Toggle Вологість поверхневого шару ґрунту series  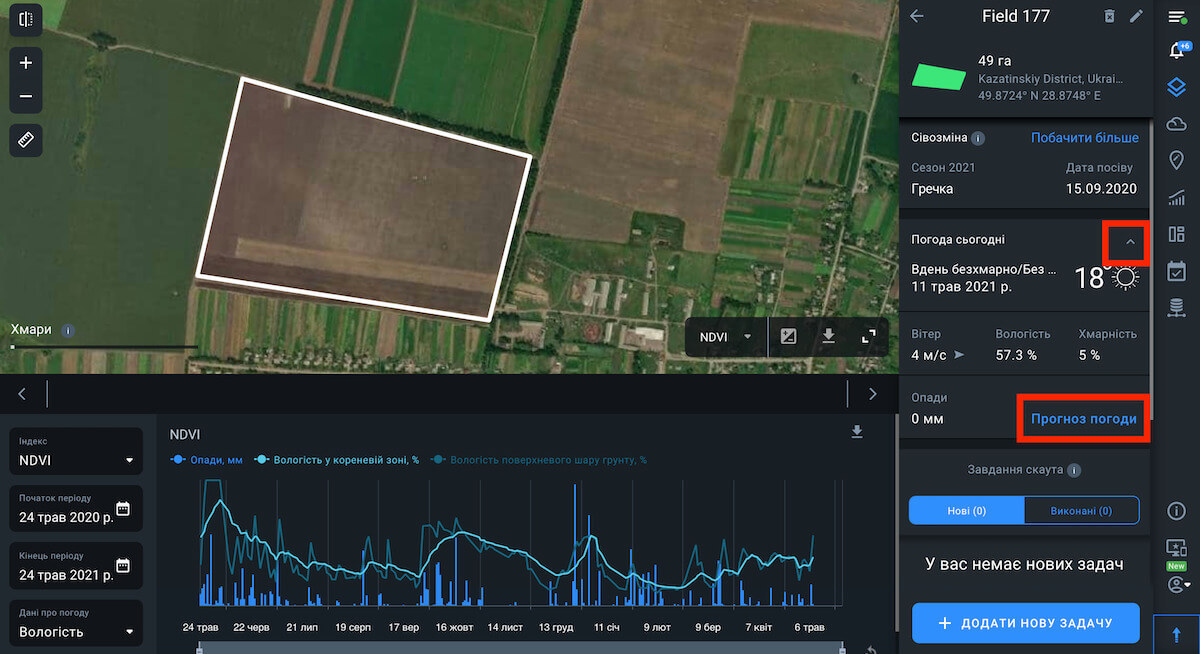(x=539, y=460)
